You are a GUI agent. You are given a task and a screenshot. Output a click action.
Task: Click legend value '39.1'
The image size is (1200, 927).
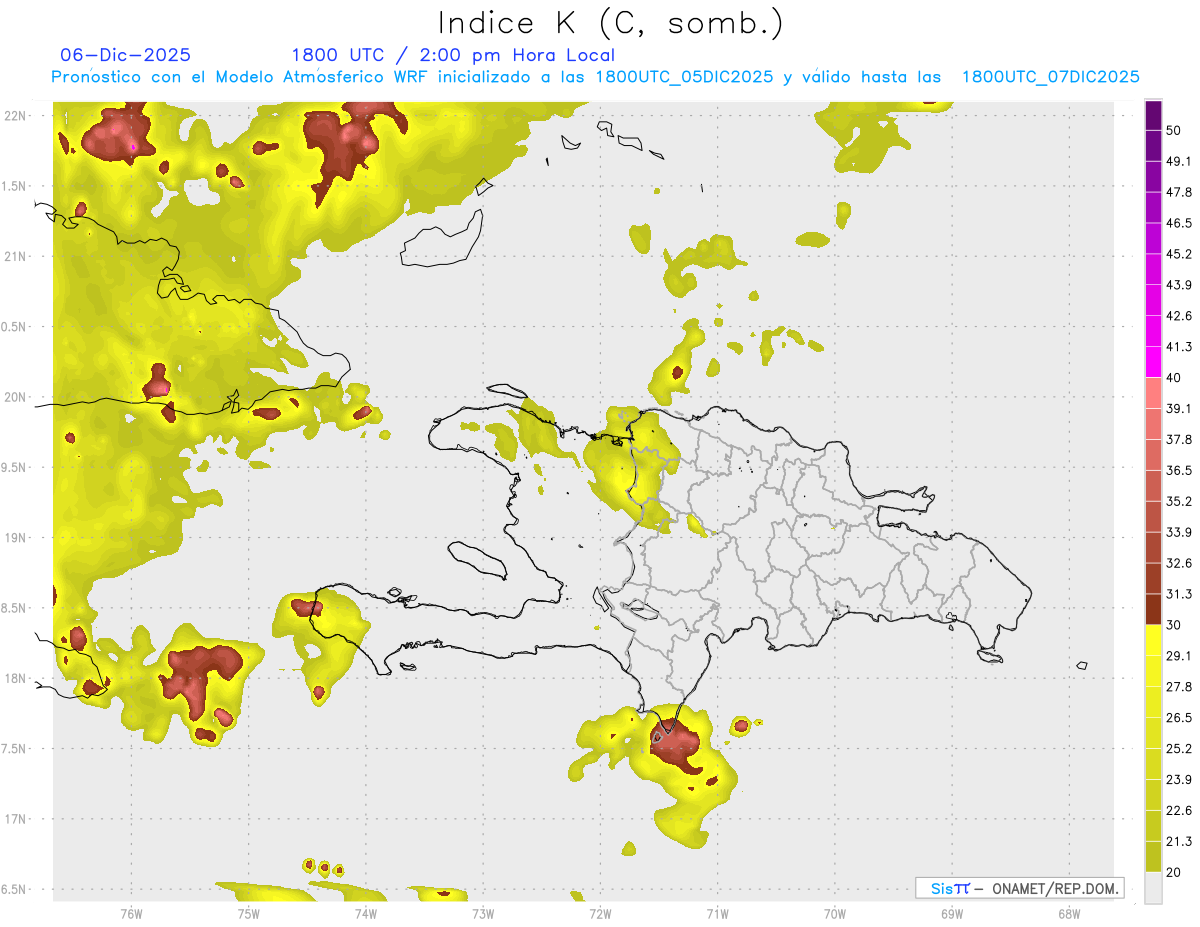coord(1179,409)
